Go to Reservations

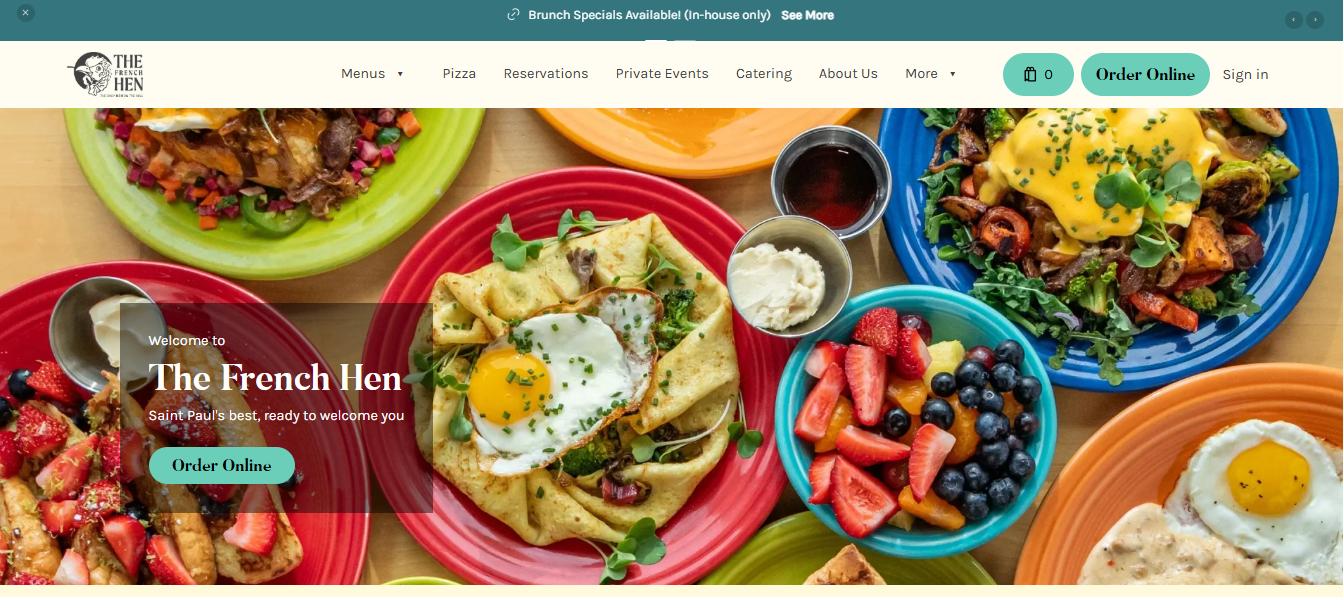[x=546, y=74]
